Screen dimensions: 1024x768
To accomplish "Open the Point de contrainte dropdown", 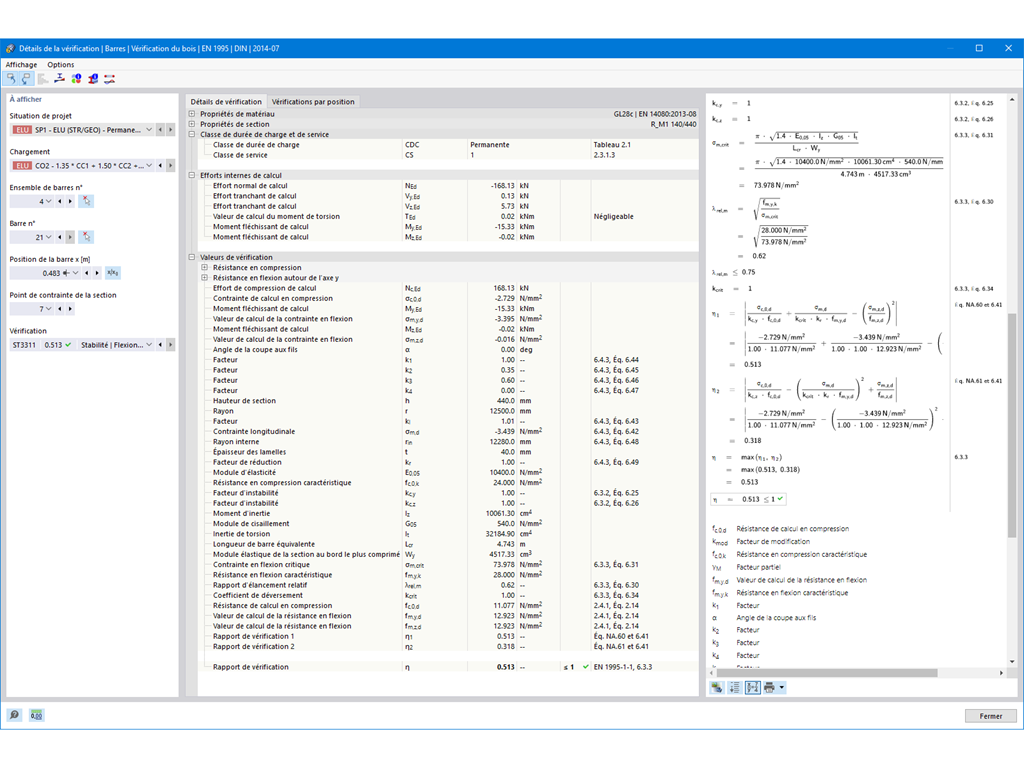I will (x=48, y=309).
